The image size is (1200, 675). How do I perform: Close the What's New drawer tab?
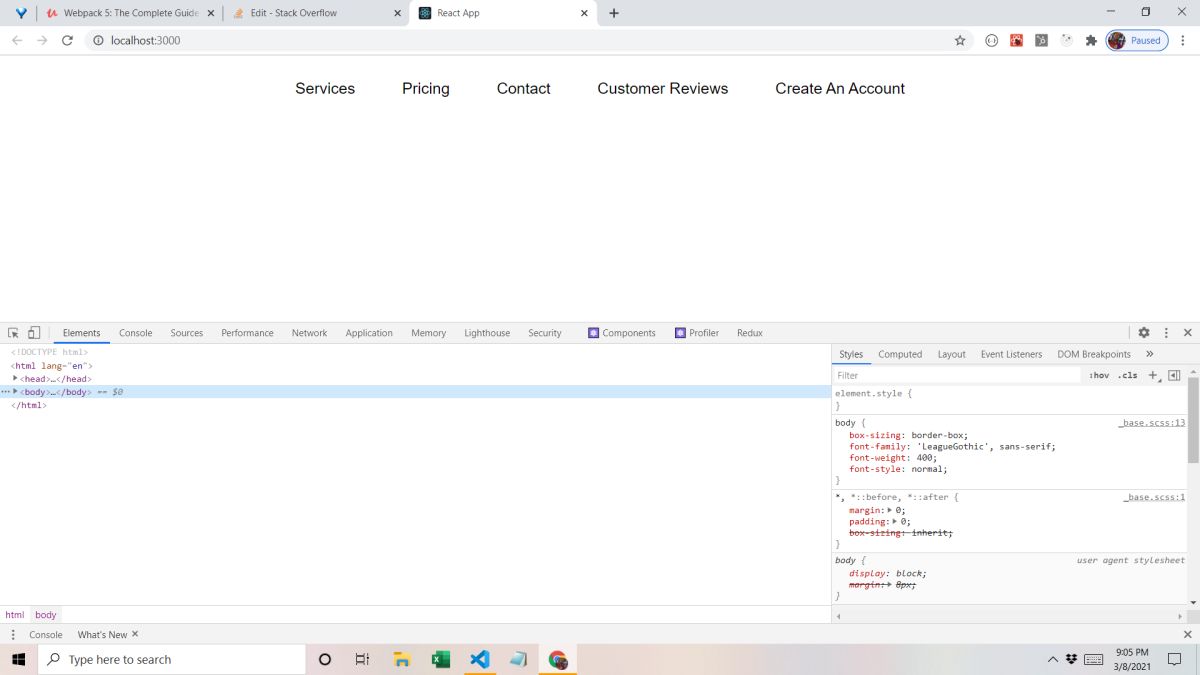(135, 634)
